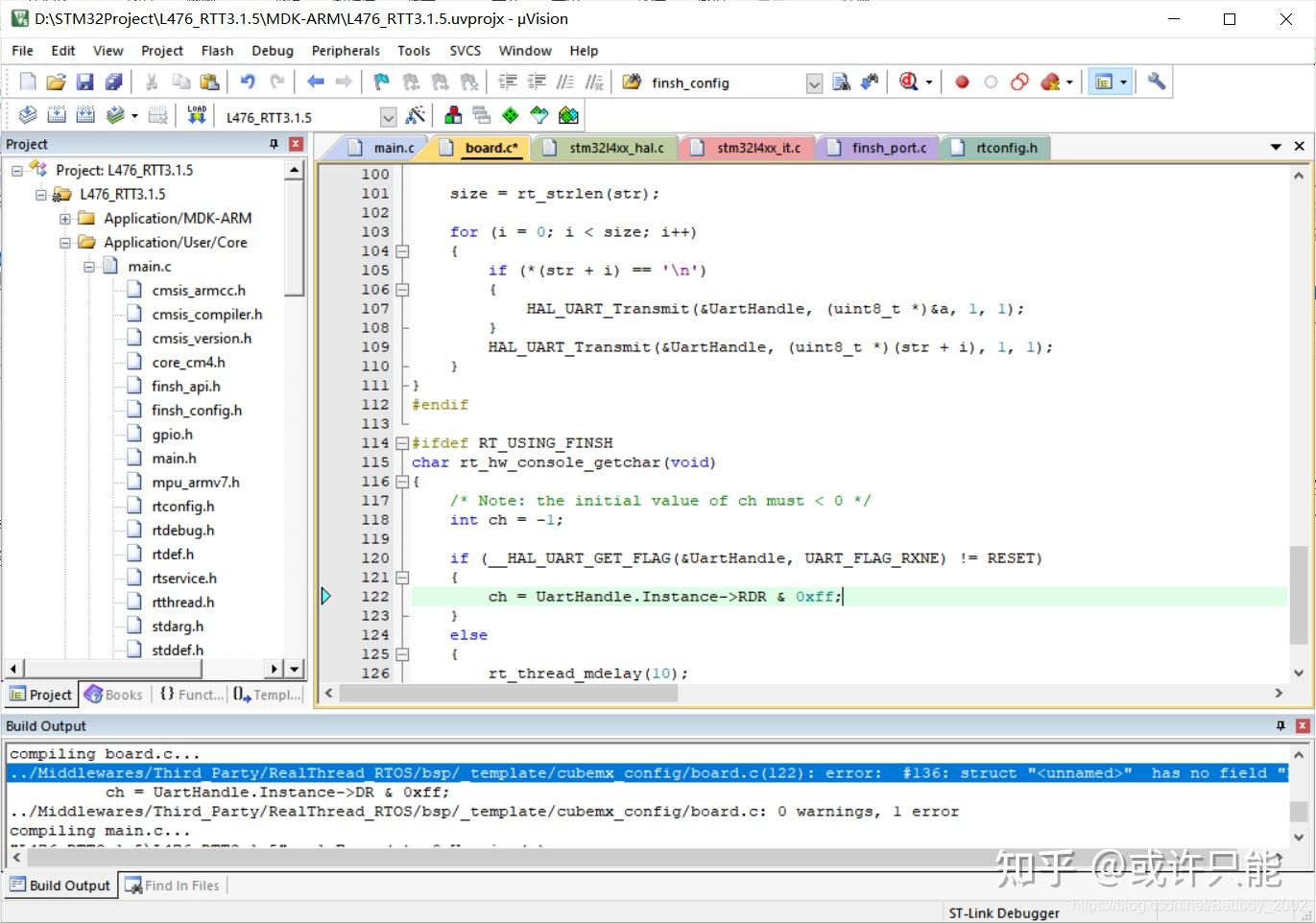Screen dimensions: 1316x923
Task: Open the Peripherals menu
Action: (x=346, y=51)
